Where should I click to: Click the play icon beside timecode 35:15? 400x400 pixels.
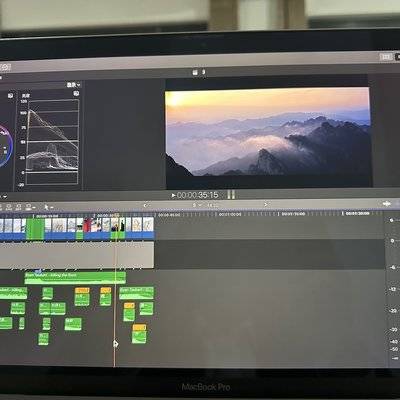[x=174, y=195]
